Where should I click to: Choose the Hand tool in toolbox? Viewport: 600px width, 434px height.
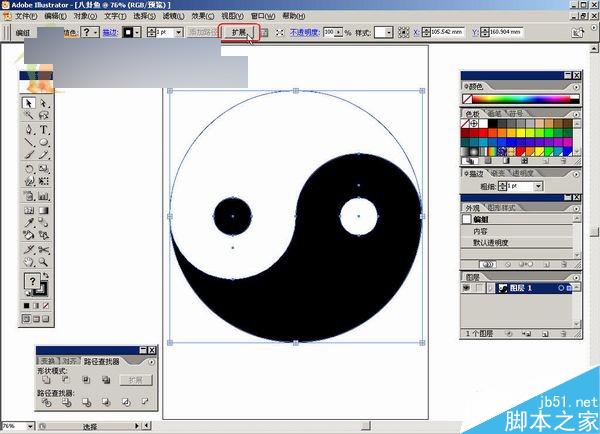coord(29,263)
